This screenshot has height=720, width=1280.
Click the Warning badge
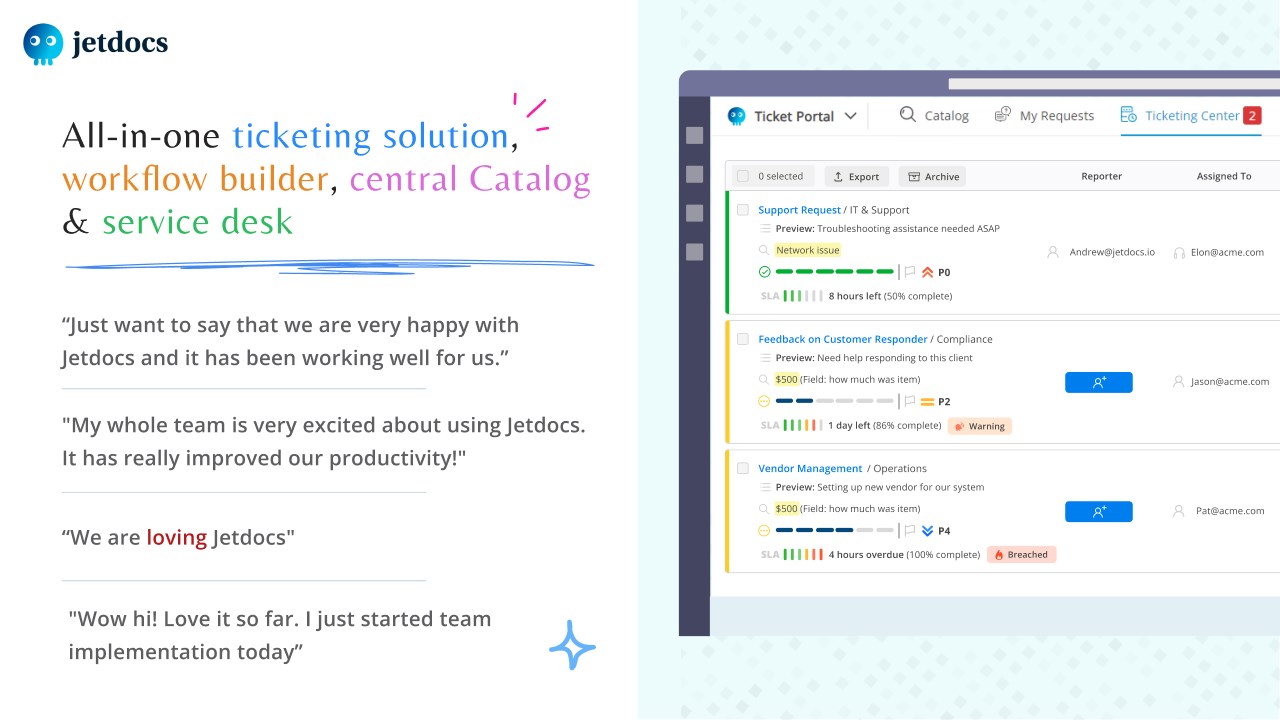pos(980,426)
